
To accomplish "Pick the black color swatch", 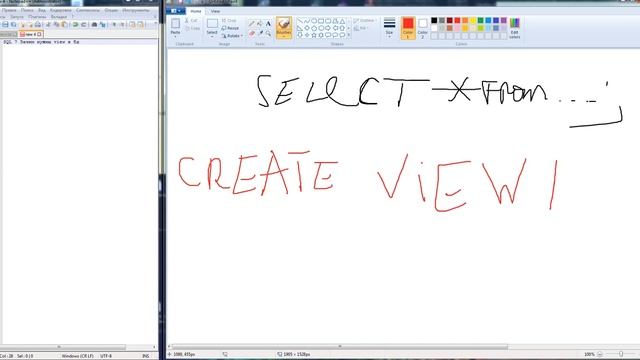I will pos(434,20).
